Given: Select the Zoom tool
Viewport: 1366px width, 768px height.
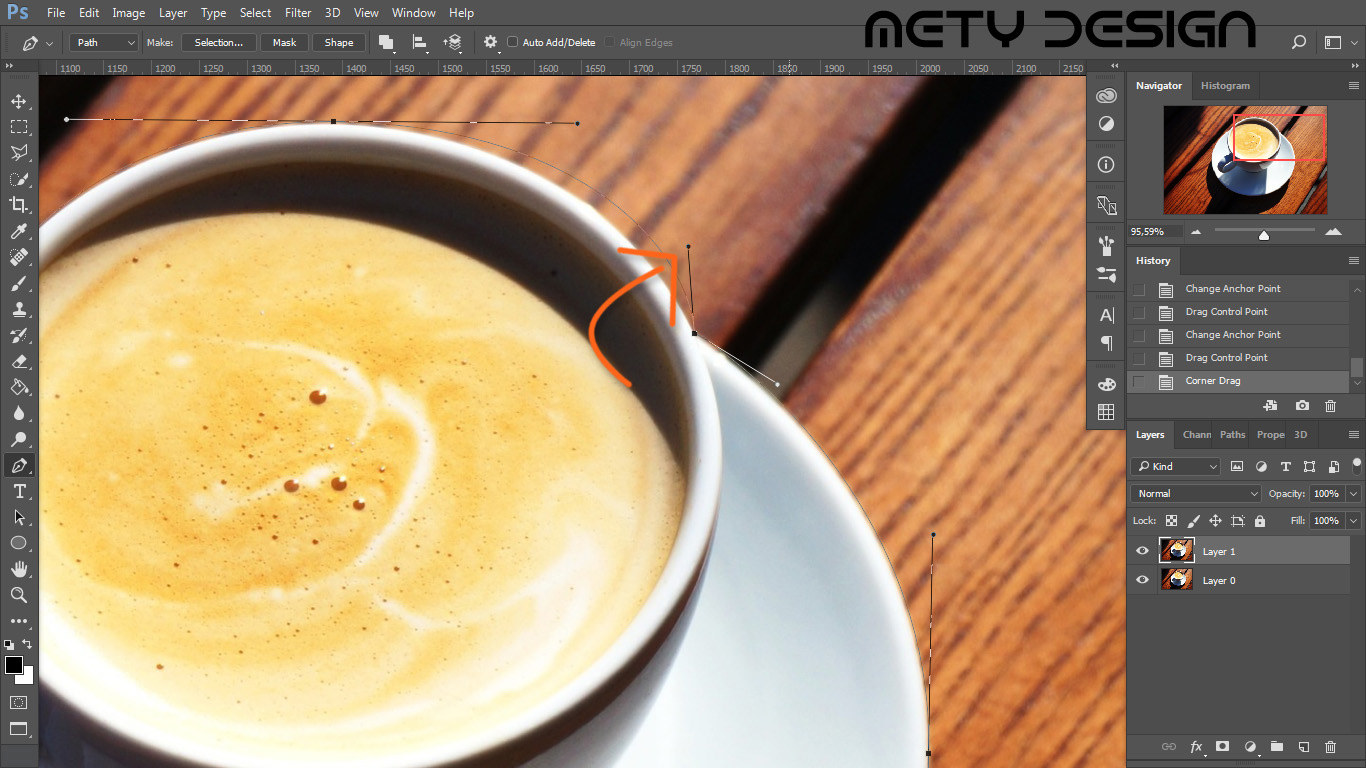Looking at the screenshot, I should tap(18, 595).
